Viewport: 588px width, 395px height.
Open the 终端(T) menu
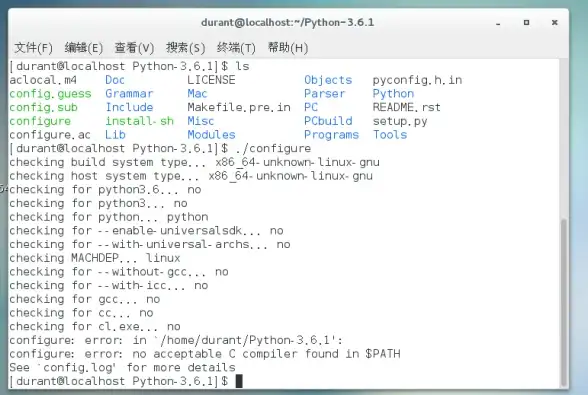(x=236, y=48)
